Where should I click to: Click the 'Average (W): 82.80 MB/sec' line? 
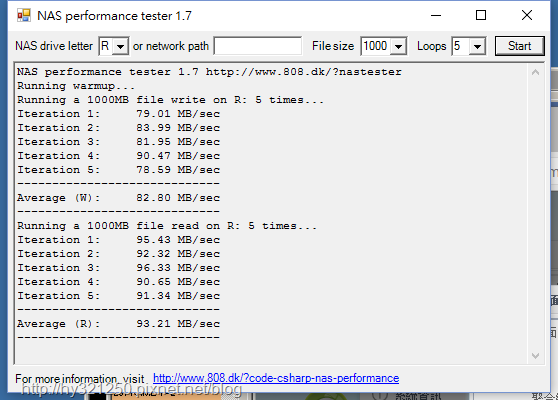[119, 198]
